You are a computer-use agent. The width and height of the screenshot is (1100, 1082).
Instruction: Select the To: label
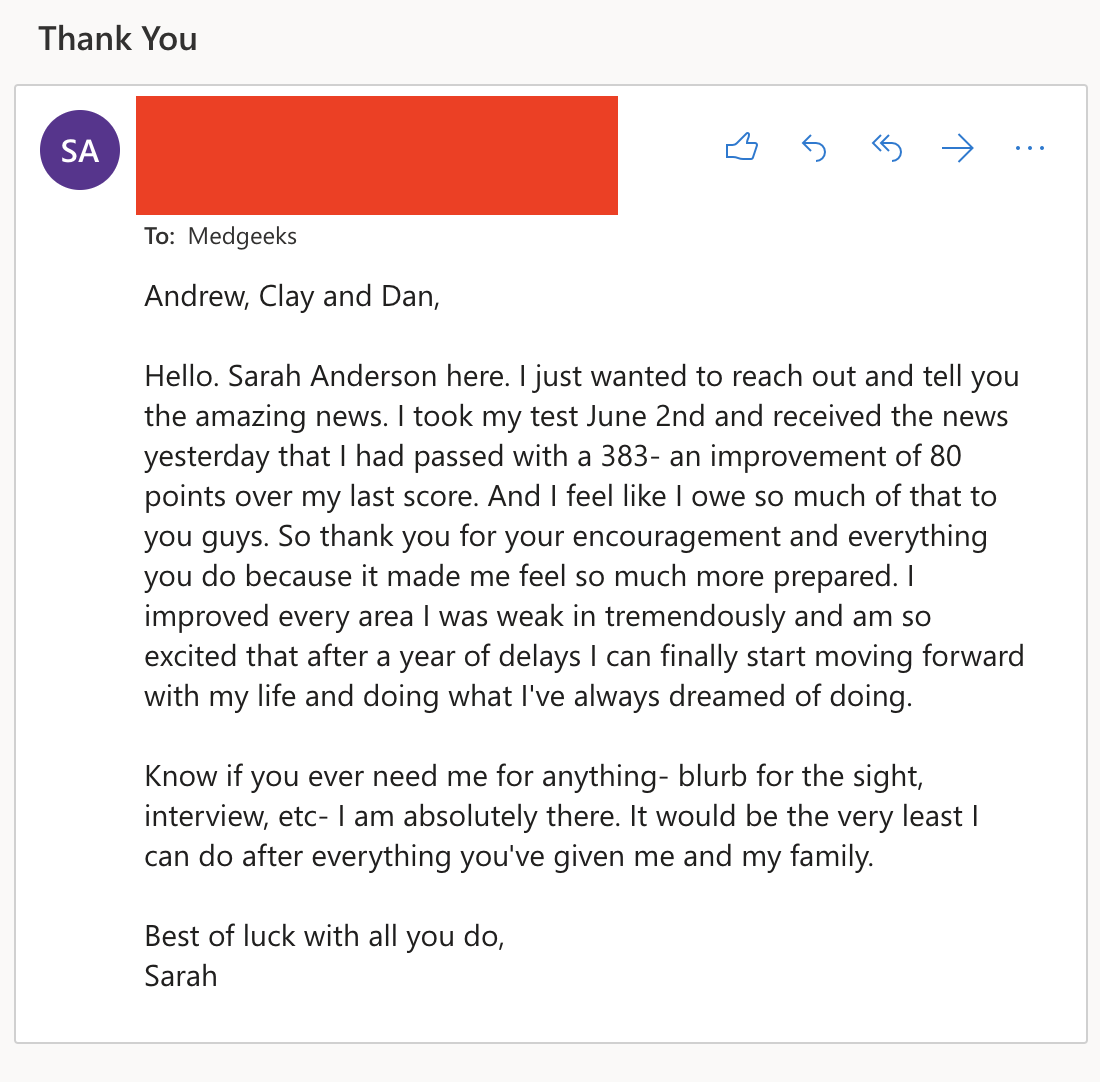coord(159,236)
